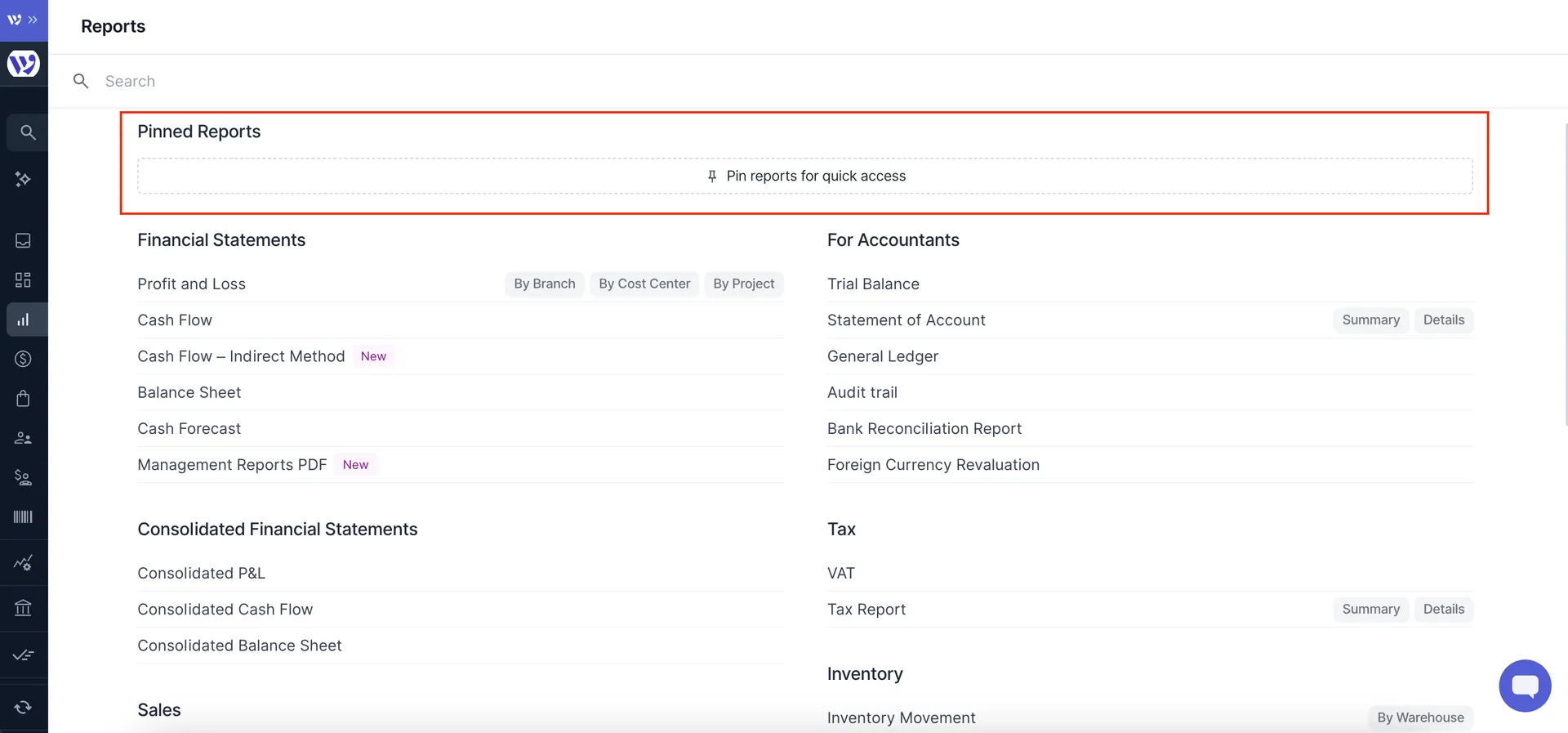Open the chart with gear icon in the sidebar
This screenshot has height=733, width=1568.
23,562
